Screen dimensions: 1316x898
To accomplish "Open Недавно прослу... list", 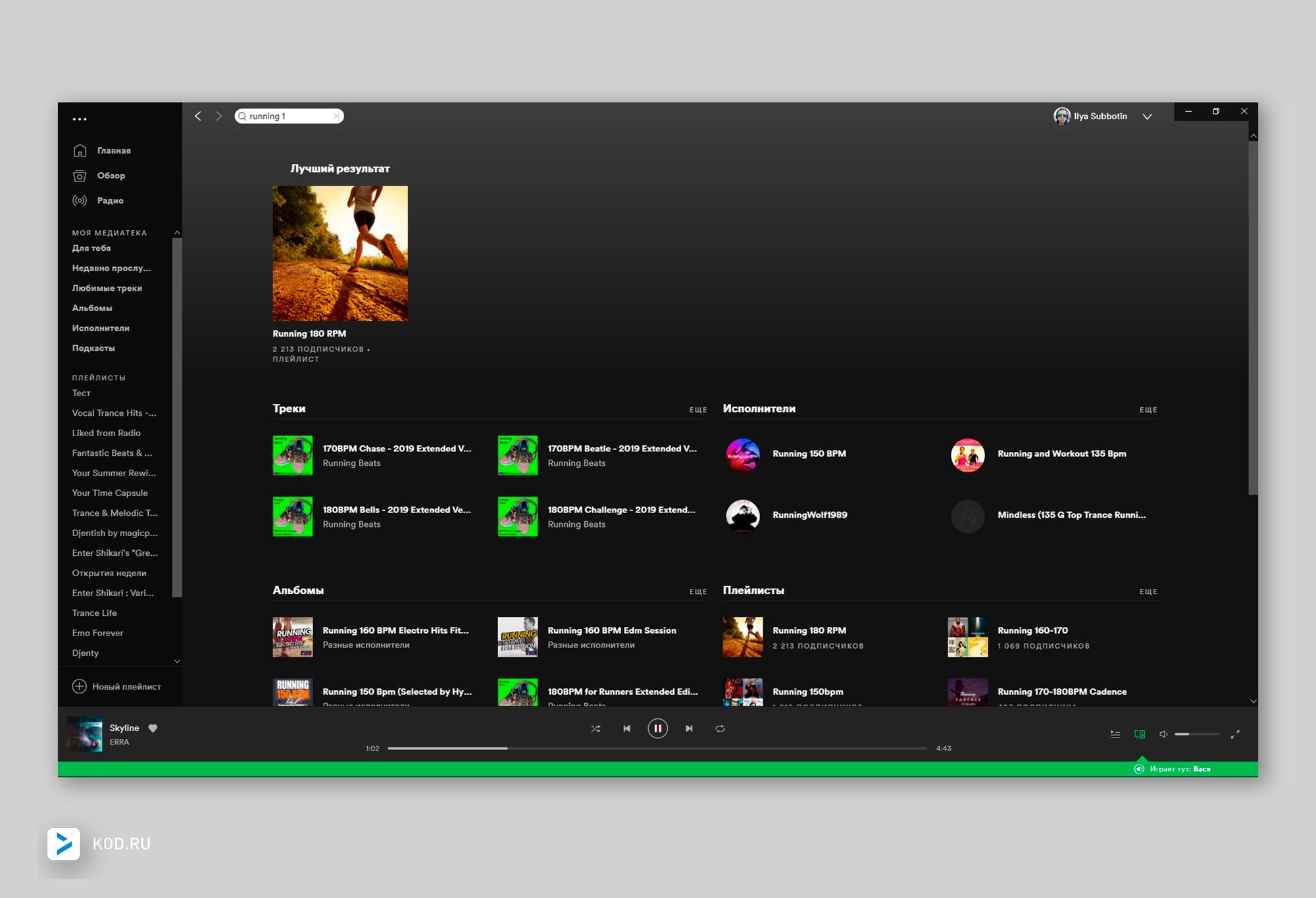I will pyautogui.click(x=111, y=268).
